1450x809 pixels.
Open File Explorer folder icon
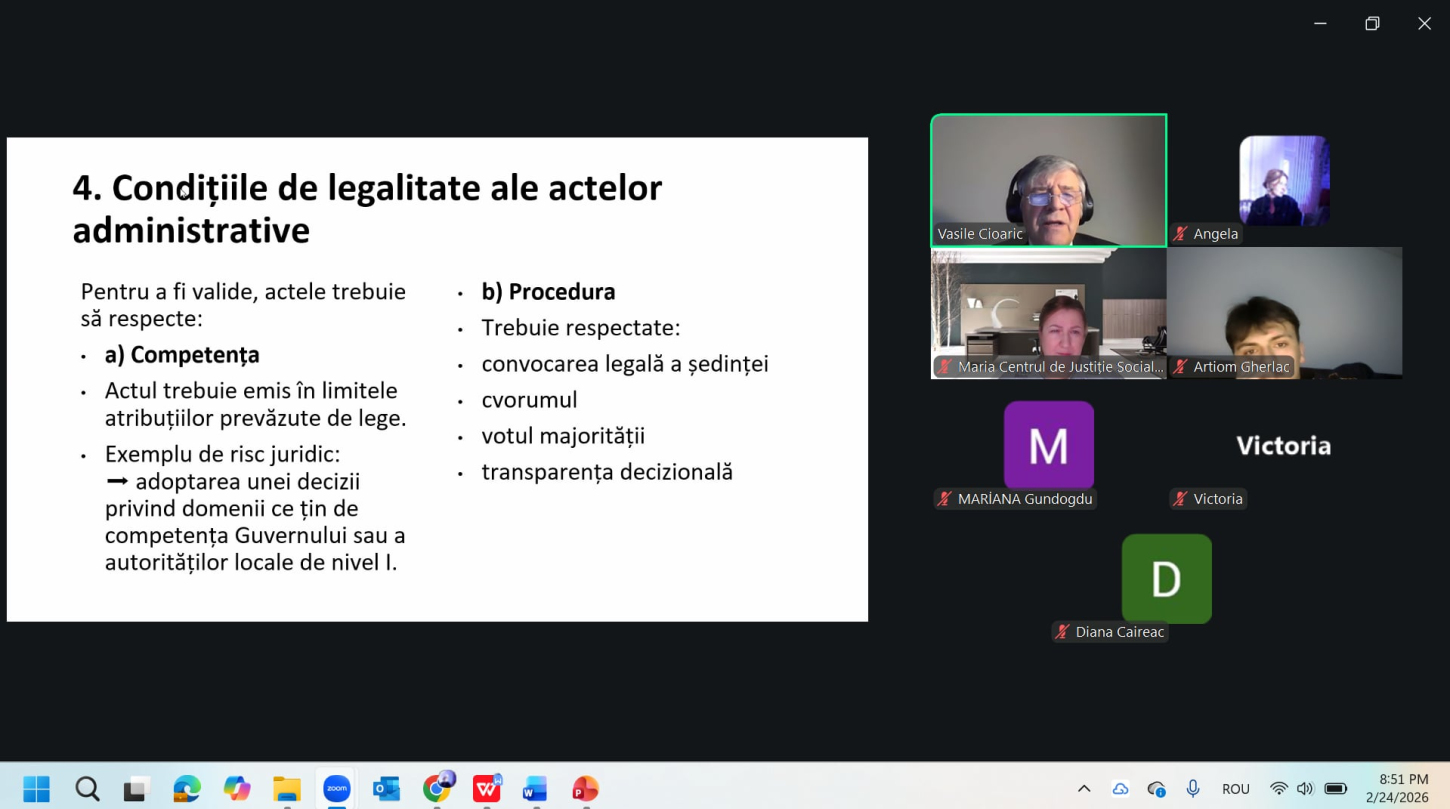click(287, 789)
